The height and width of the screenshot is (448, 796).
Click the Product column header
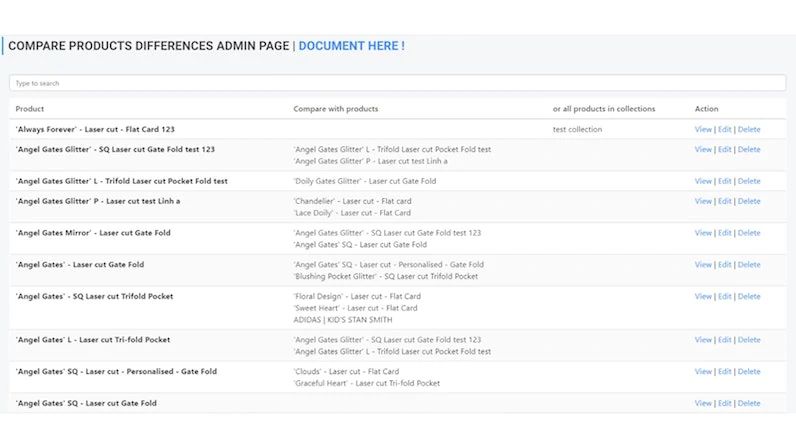click(30, 109)
